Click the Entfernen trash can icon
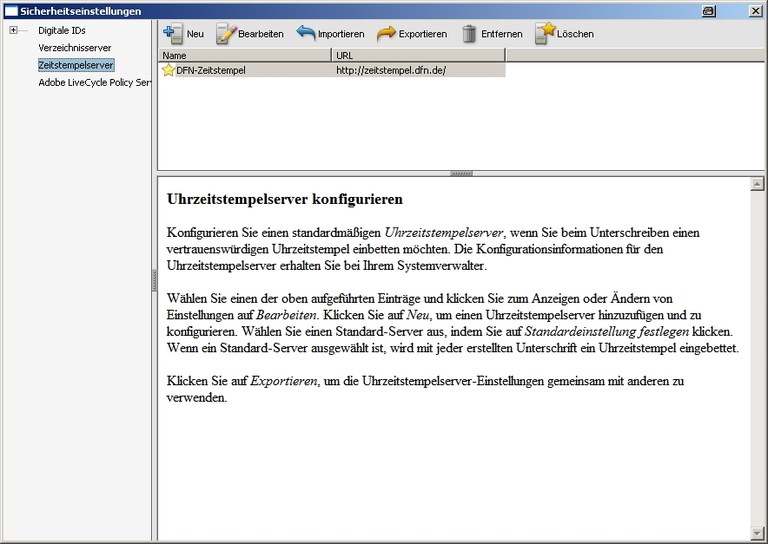 469,33
